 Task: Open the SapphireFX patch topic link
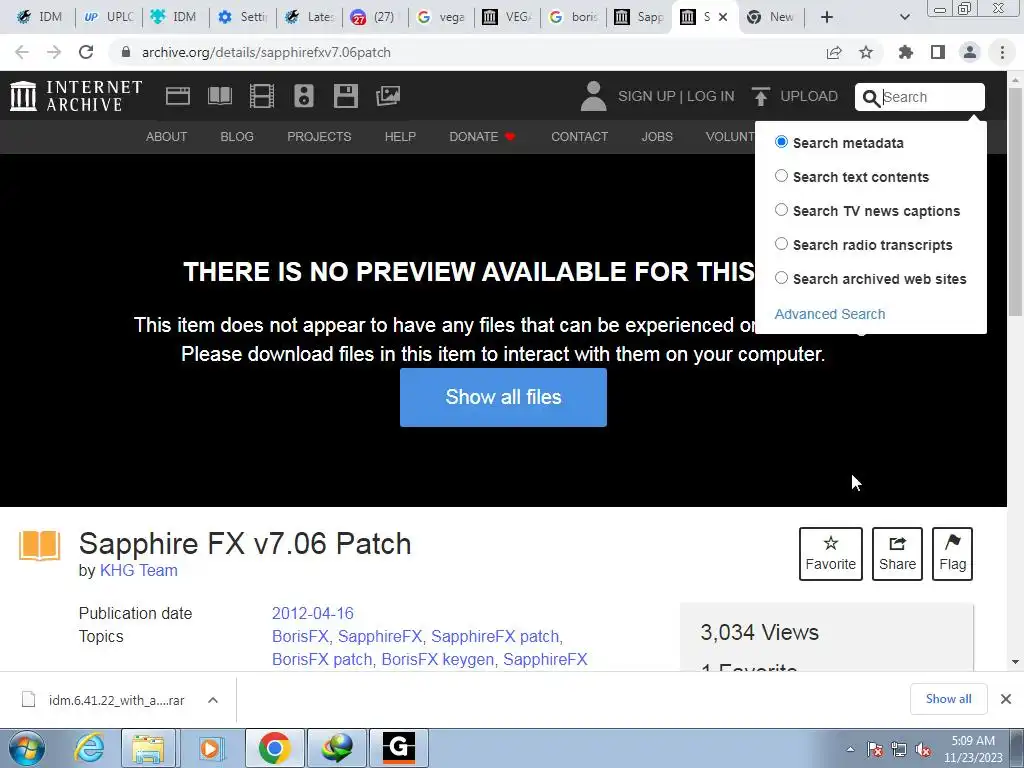point(495,636)
